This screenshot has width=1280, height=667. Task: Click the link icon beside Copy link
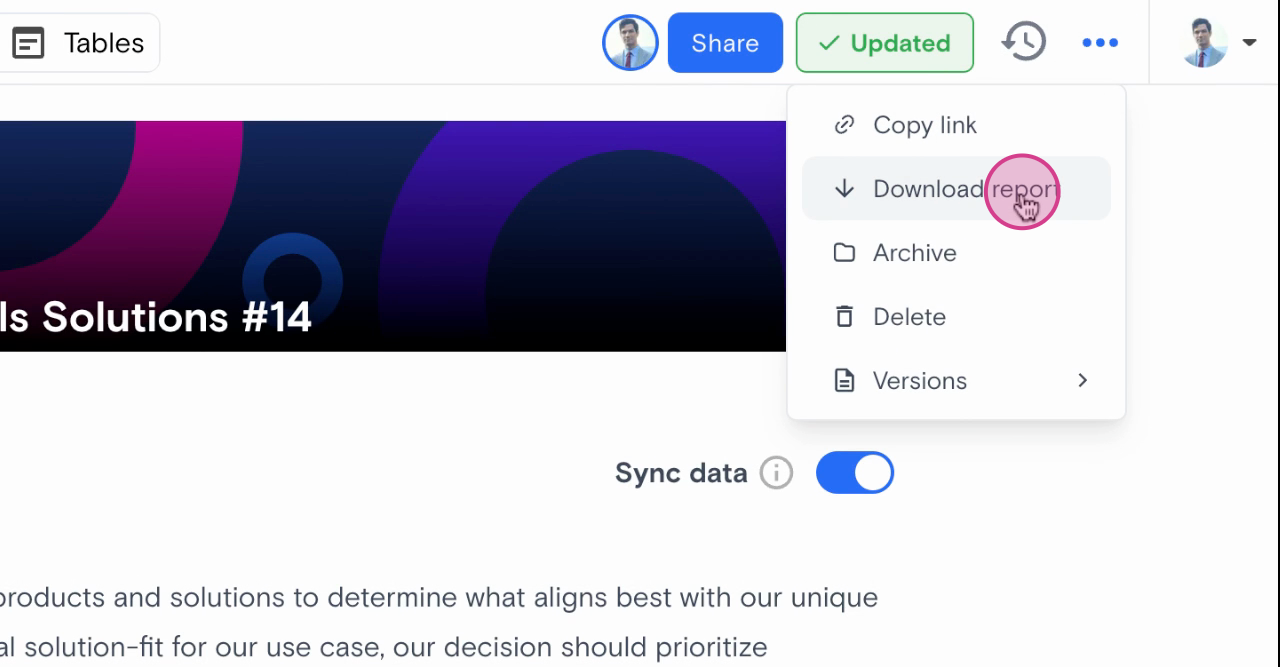845,125
